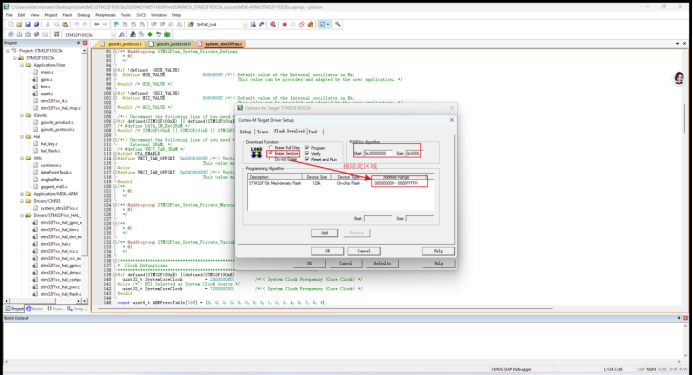The image size is (693, 375).
Task: Open the Flash menu
Action: click(67, 15)
